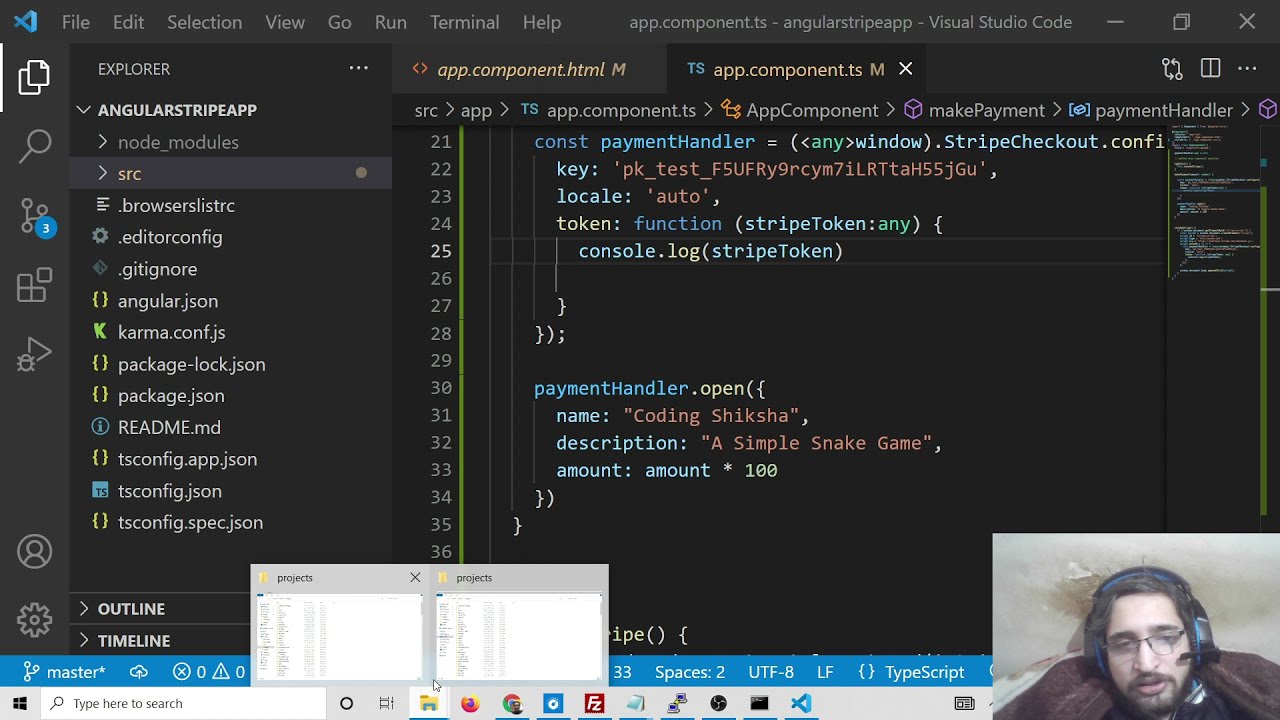
Task: Open the Extensions view
Action: [x=34, y=285]
